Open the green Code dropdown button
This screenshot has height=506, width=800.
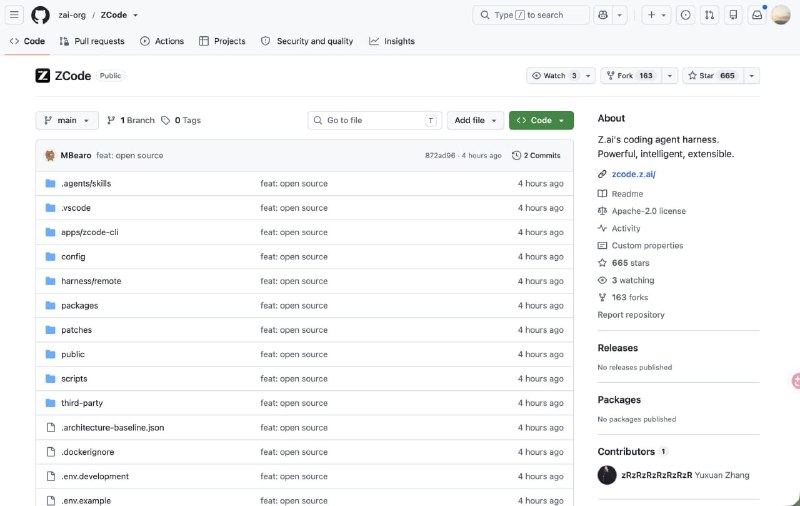click(x=541, y=120)
